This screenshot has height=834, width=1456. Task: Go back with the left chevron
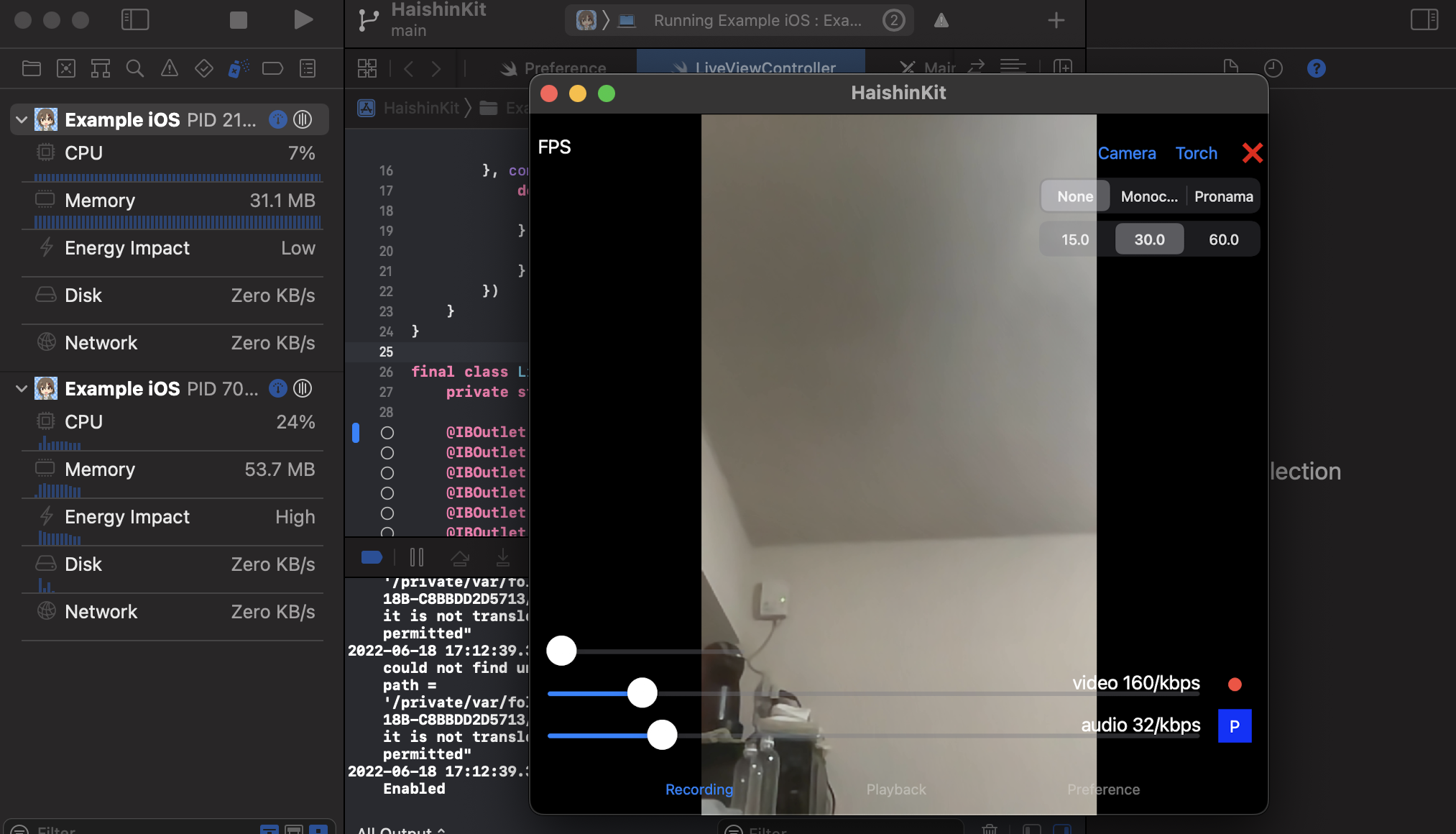pos(408,68)
